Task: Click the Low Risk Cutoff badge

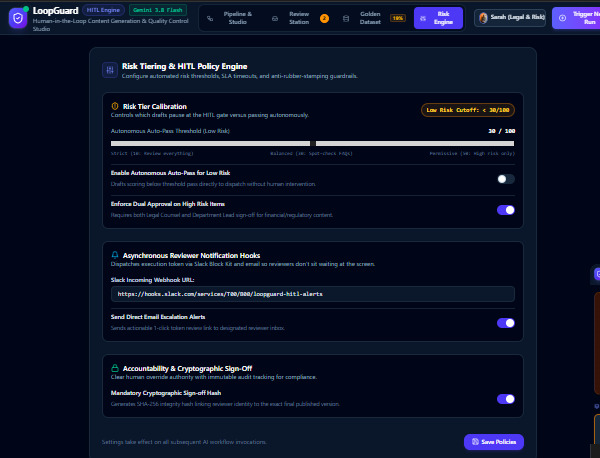Action: coord(468,110)
